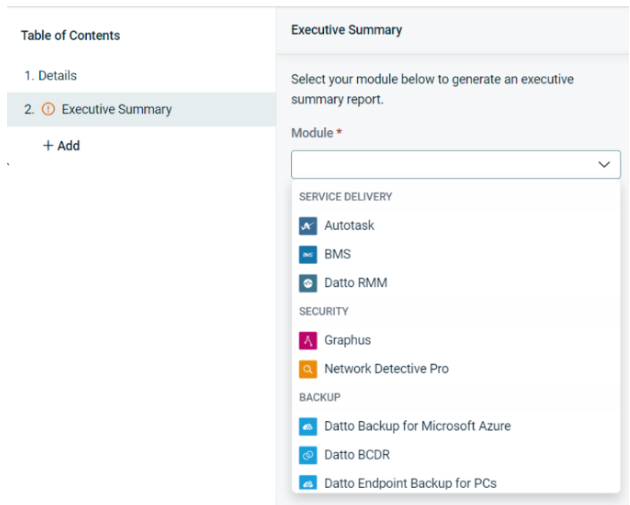Click the orange Network Detective Pro icon
Image resolution: width=630 pixels, height=505 pixels.
tap(308, 369)
